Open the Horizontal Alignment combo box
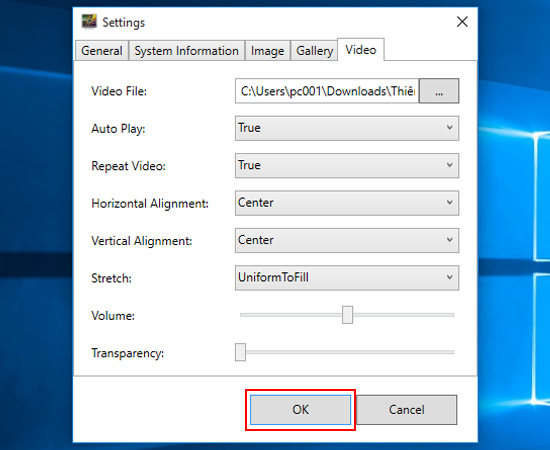Viewport: 550px width, 450px height. click(347, 203)
